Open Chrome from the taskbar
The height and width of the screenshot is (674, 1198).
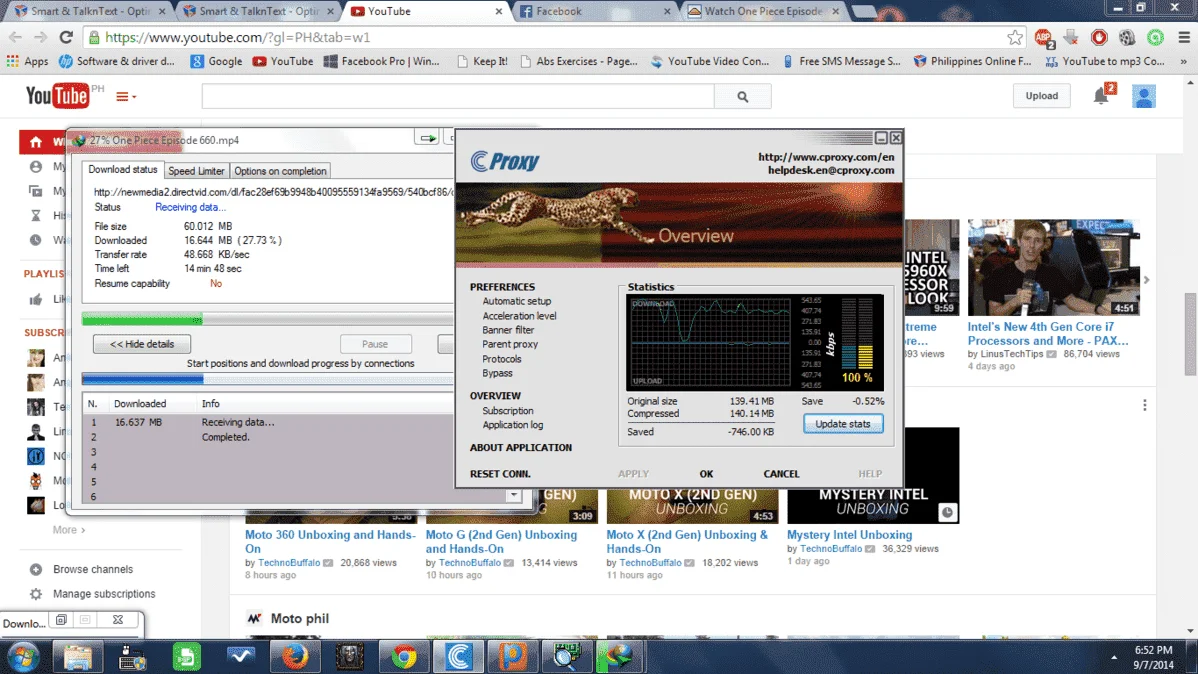403,656
